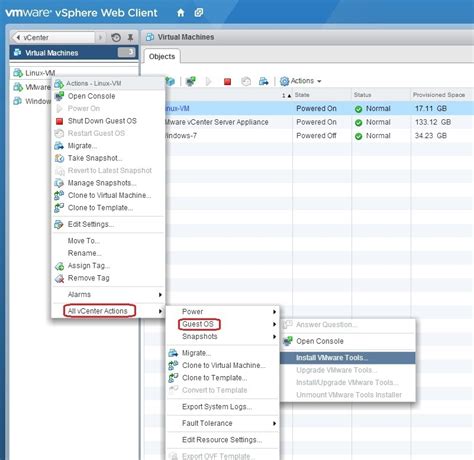The width and height of the screenshot is (474, 460).
Task: Expand the Power submenu
Action: [223, 312]
